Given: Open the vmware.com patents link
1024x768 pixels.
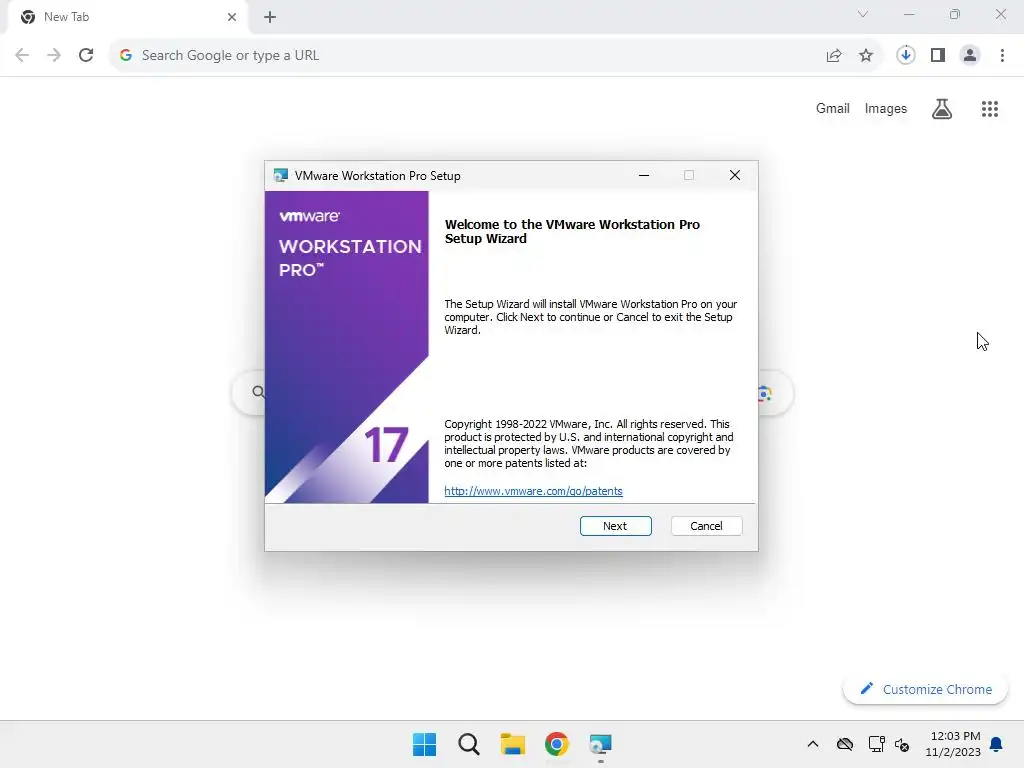Looking at the screenshot, I should coord(533,491).
